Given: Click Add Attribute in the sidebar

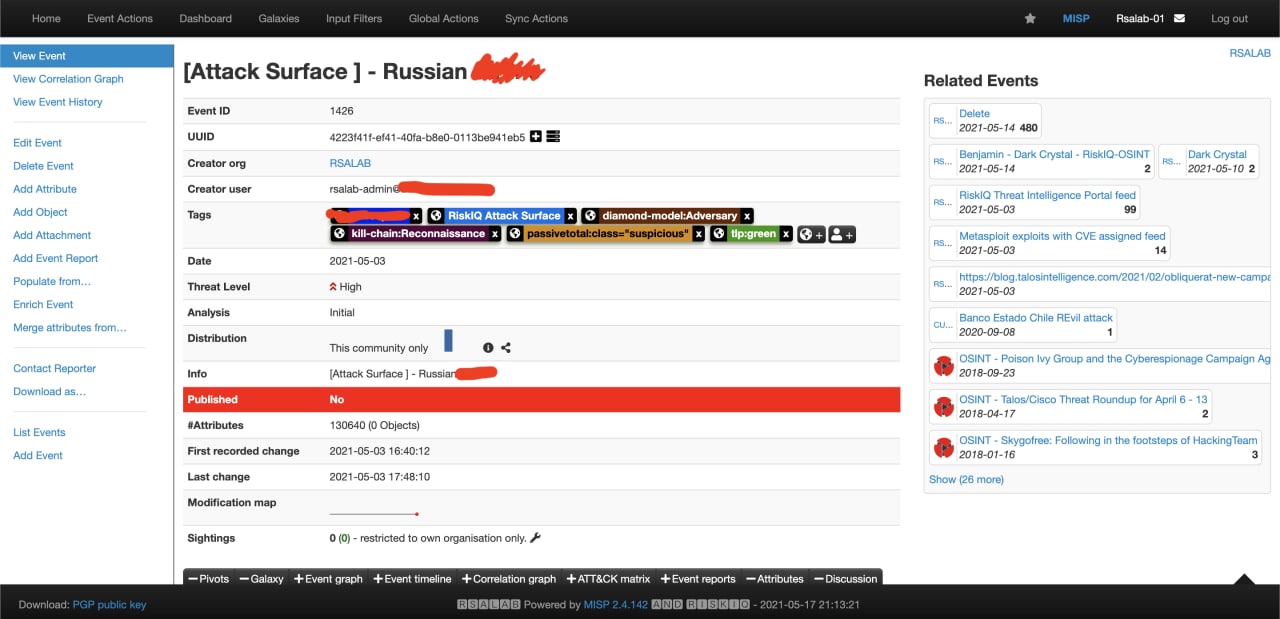Looking at the screenshot, I should point(45,189).
